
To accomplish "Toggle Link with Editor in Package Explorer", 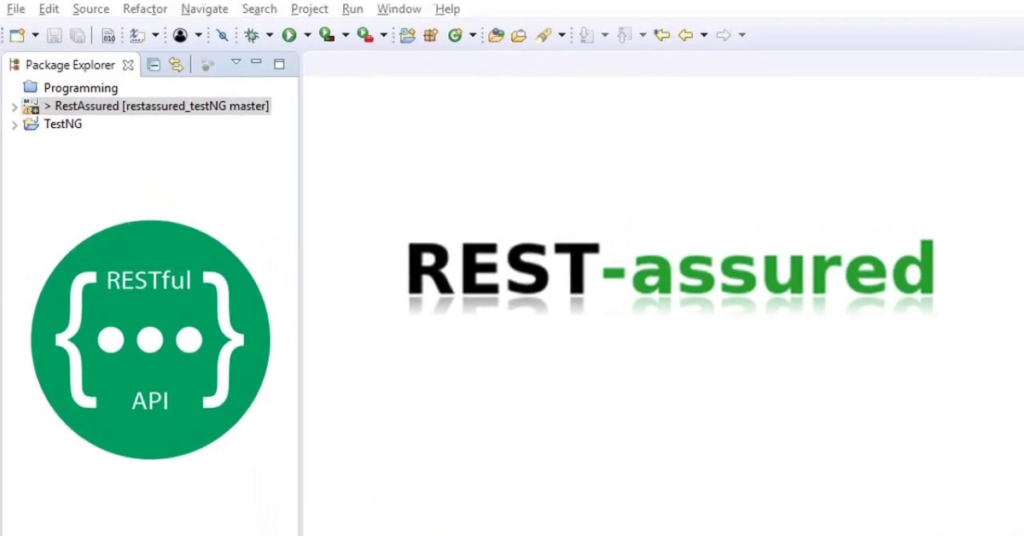I will point(176,65).
